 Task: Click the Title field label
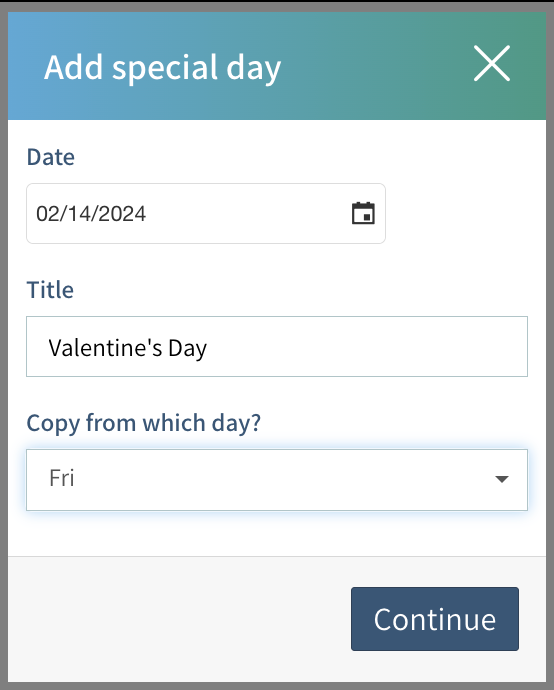pos(50,290)
